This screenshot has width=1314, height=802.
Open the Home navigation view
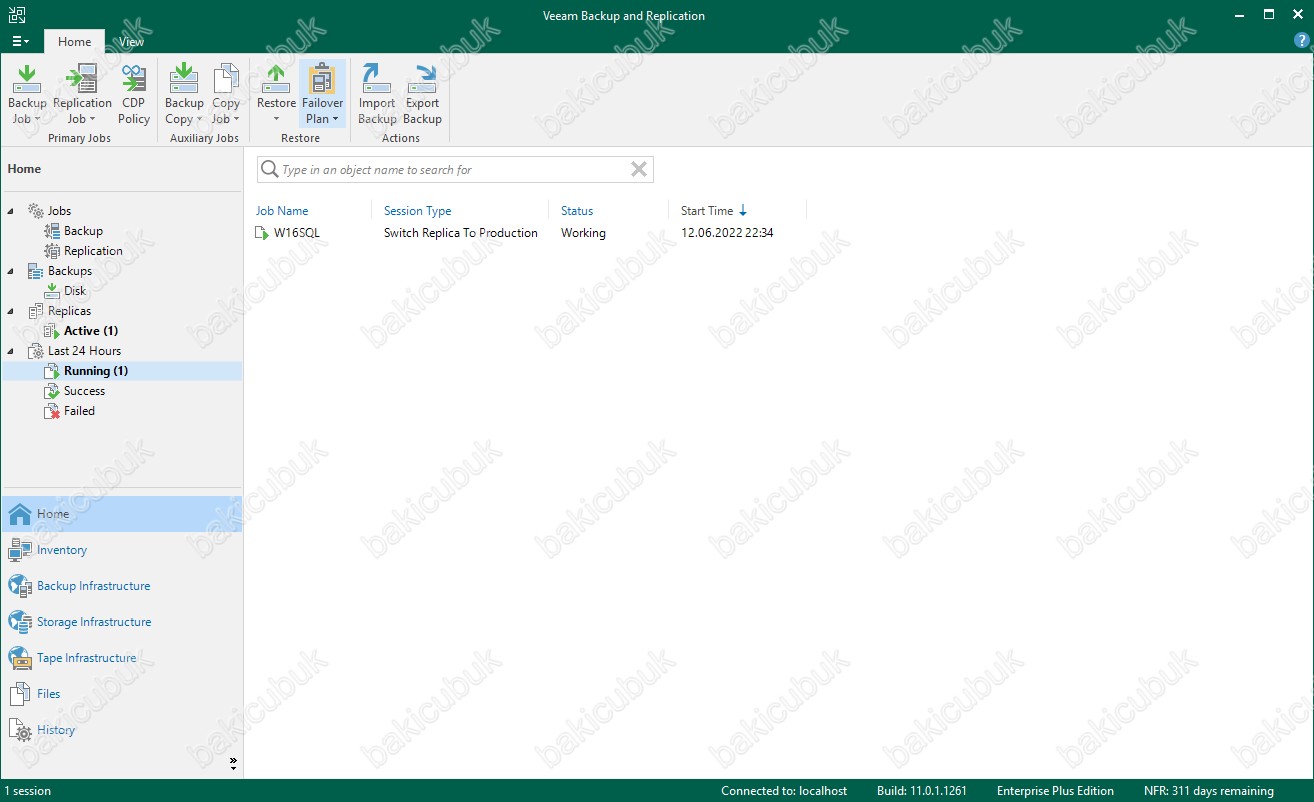121,514
